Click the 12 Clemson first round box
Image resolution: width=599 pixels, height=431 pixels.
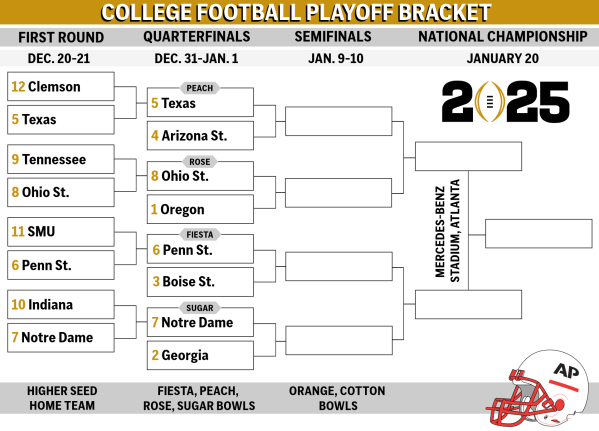(x=61, y=87)
